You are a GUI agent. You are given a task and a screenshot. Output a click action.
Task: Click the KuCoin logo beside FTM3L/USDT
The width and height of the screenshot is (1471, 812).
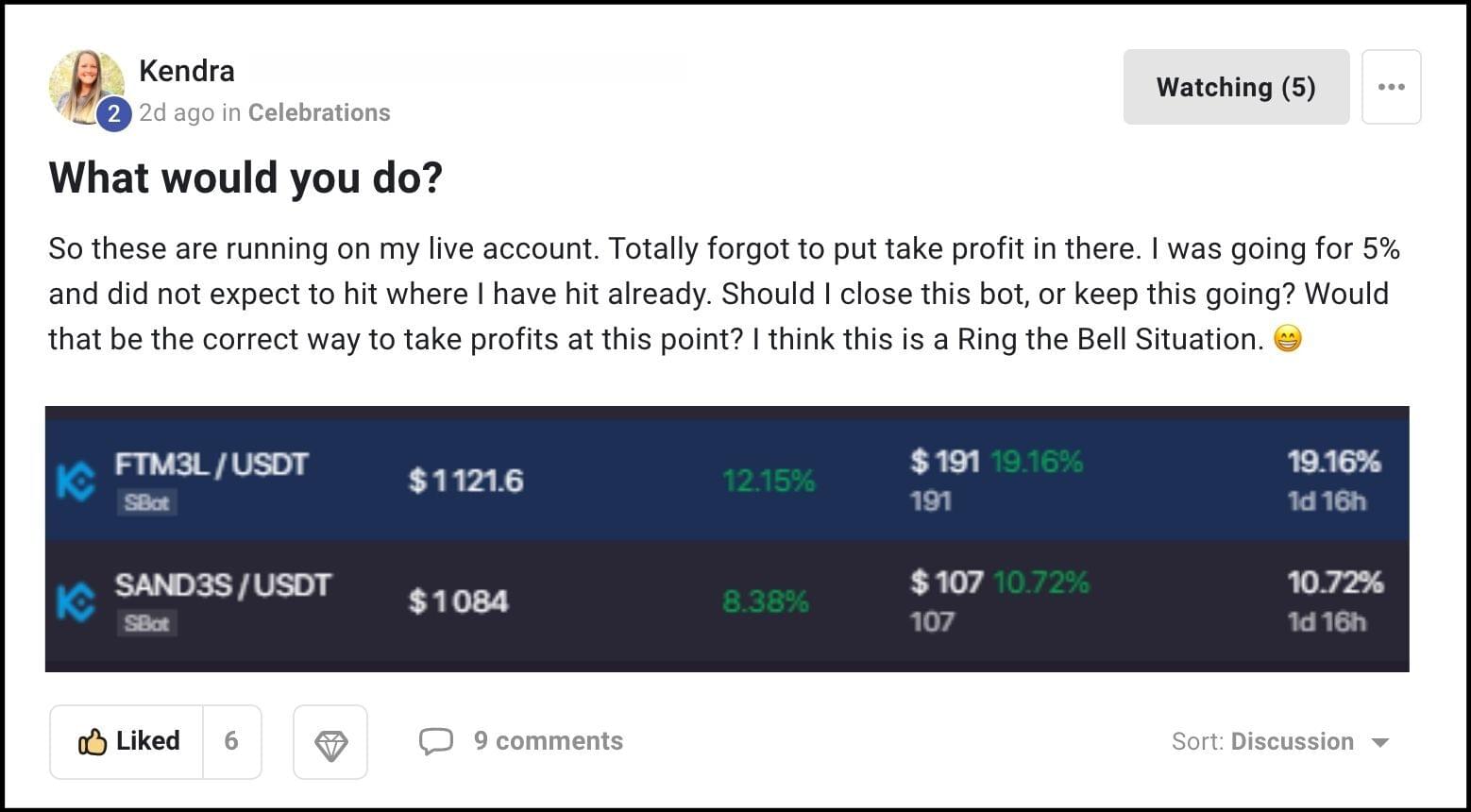76,482
